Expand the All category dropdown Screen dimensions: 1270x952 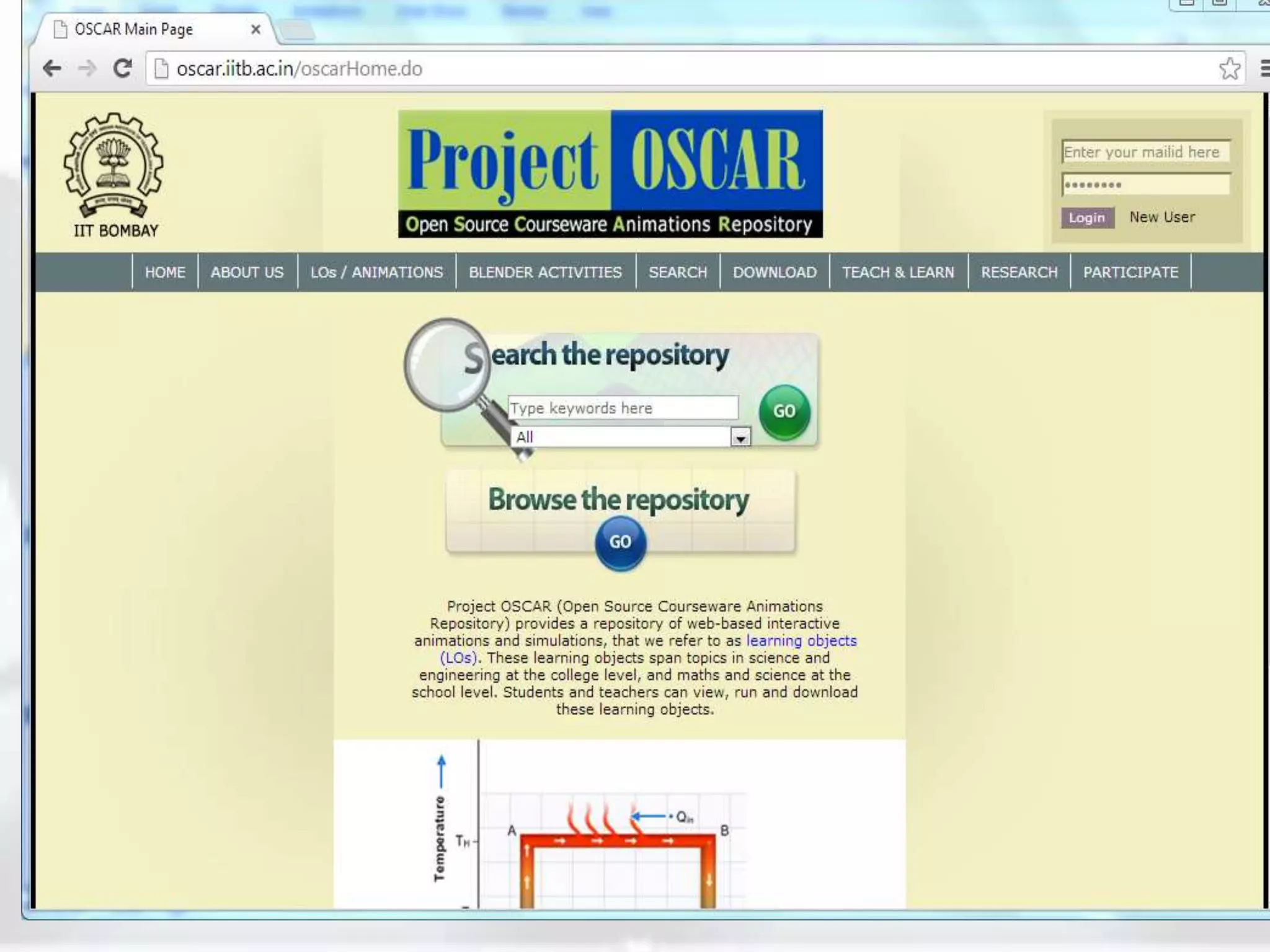(x=740, y=438)
